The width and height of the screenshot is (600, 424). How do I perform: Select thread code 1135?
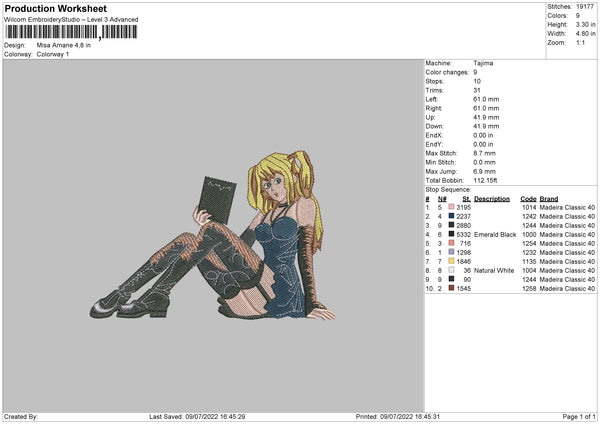tap(529, 261)
